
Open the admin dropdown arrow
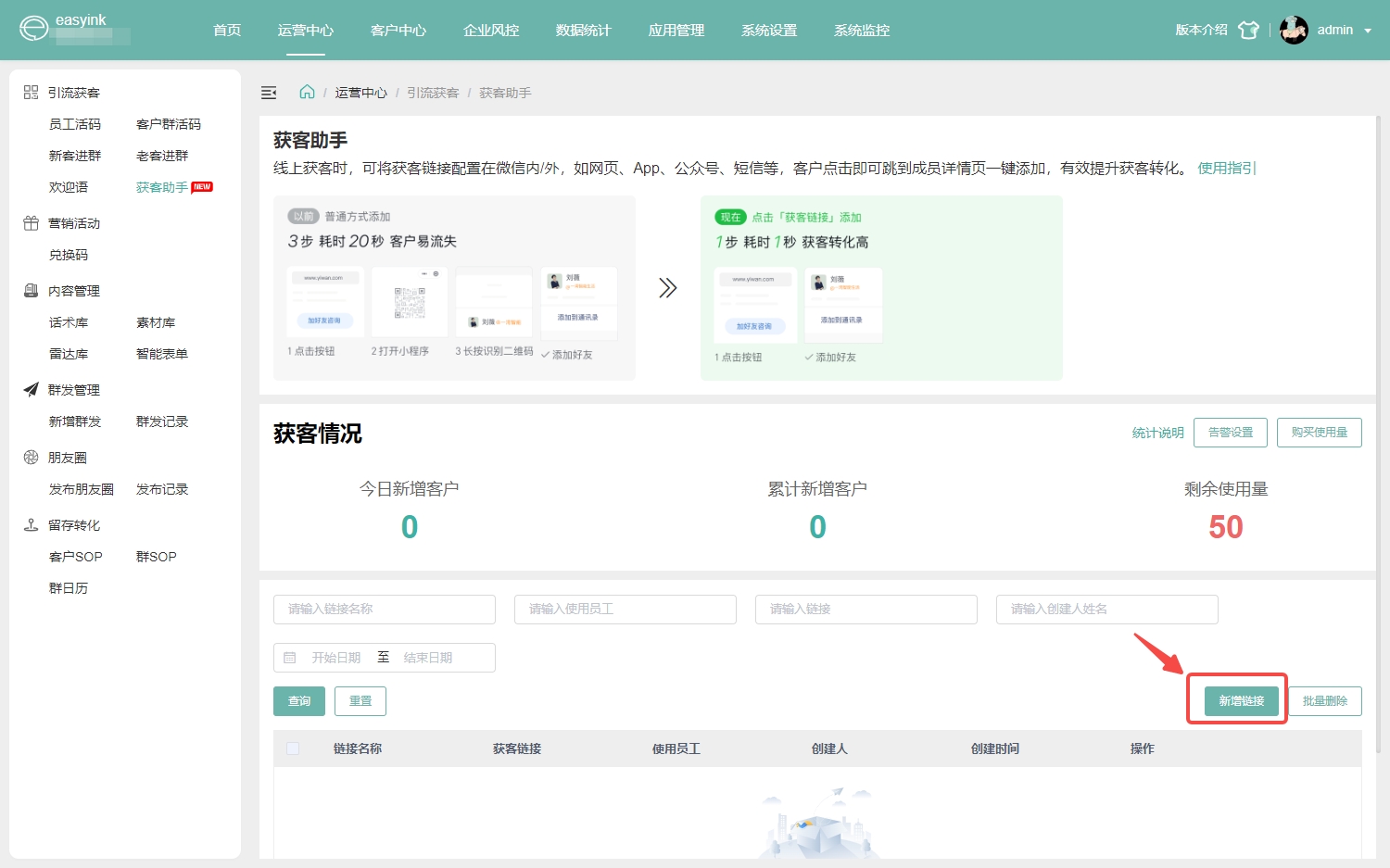[x=1368, y=31]
